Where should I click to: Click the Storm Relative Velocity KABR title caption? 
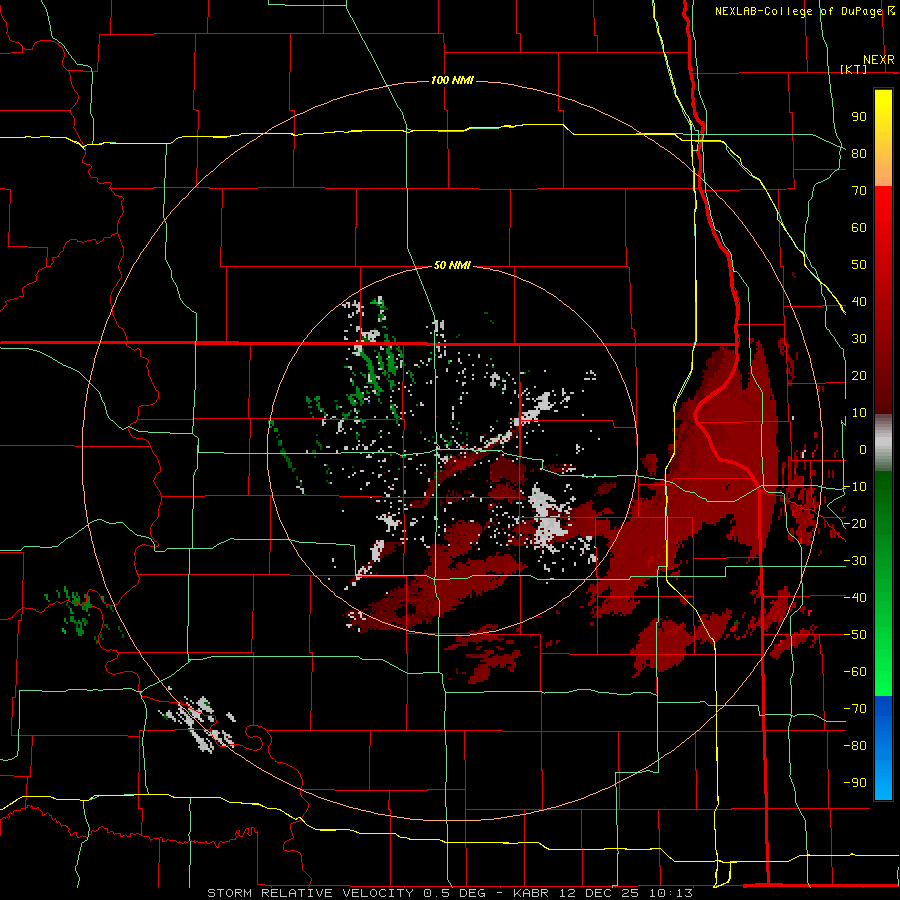tap(450, 893)
